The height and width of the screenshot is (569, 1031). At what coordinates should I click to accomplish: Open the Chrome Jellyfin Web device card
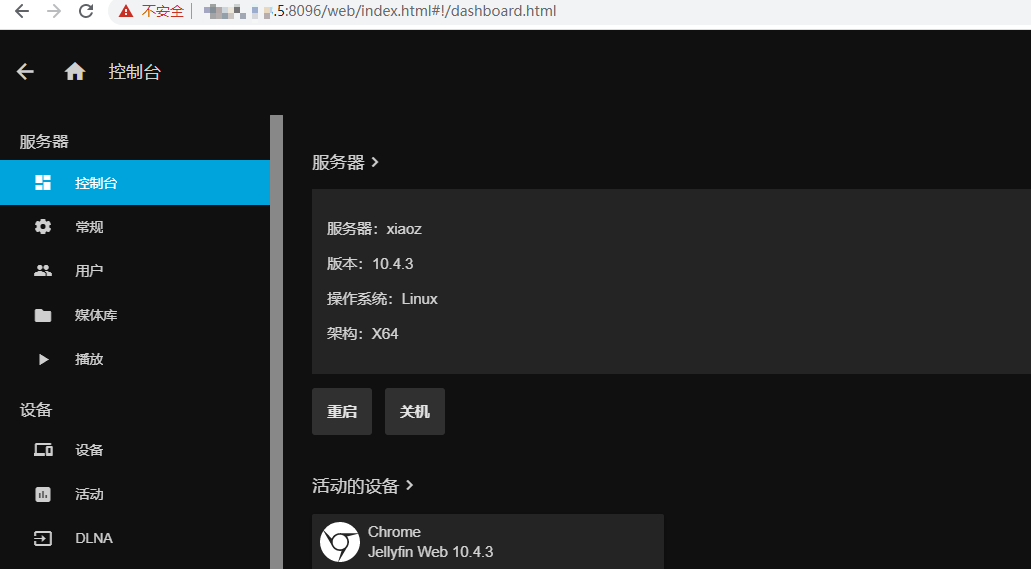click(488, 542)
